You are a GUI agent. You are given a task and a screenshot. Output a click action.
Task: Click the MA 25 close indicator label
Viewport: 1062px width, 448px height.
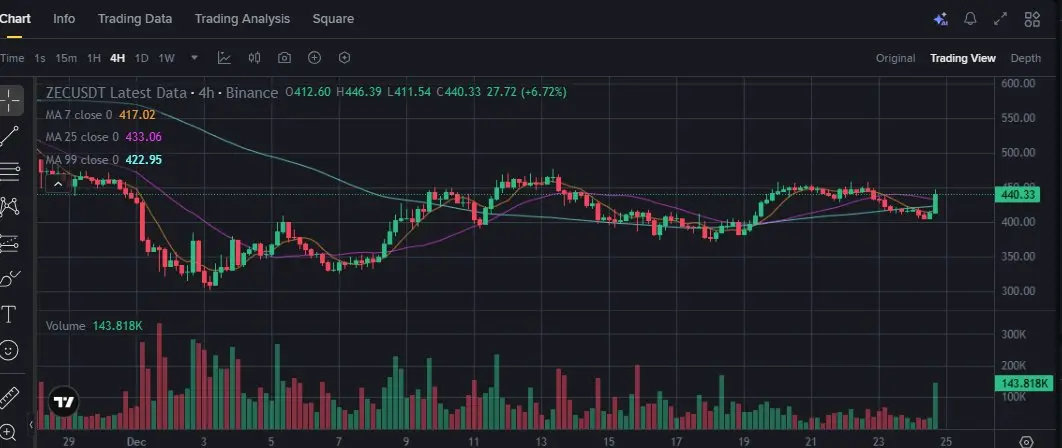[x=82, y=137]
